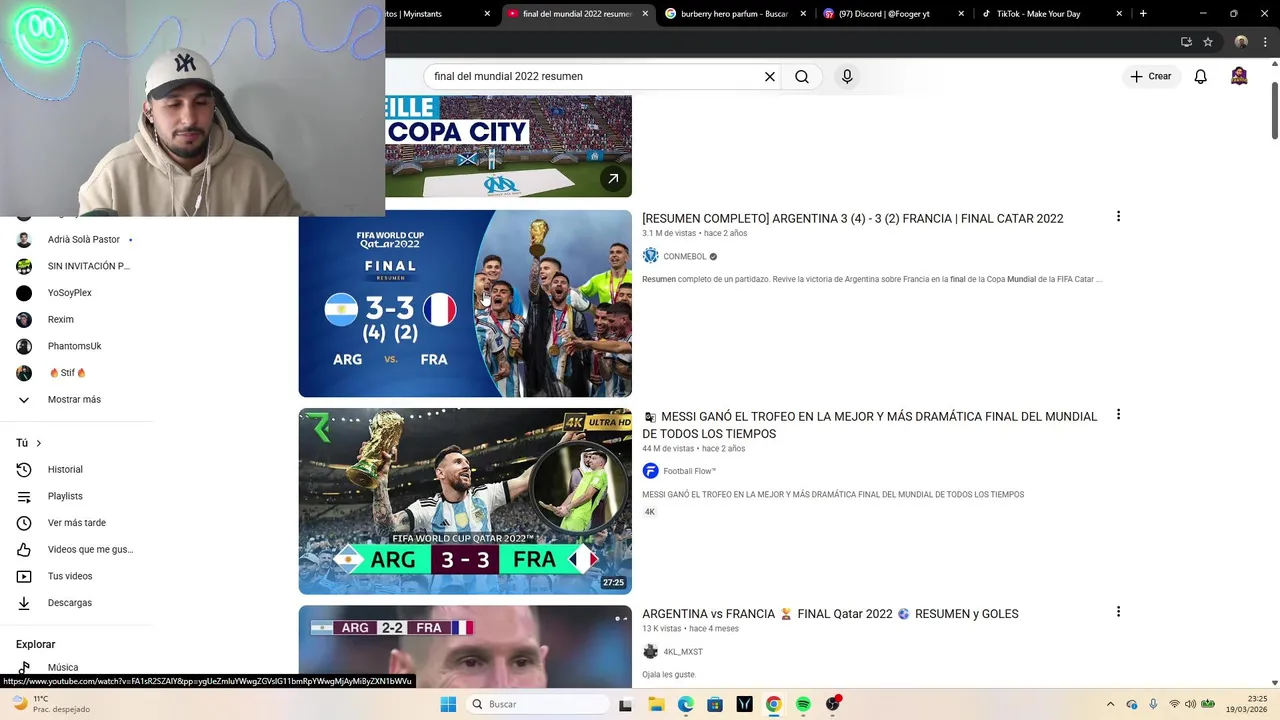
Task: Close the TikTok tab
Action: [x=1119, y=14]
